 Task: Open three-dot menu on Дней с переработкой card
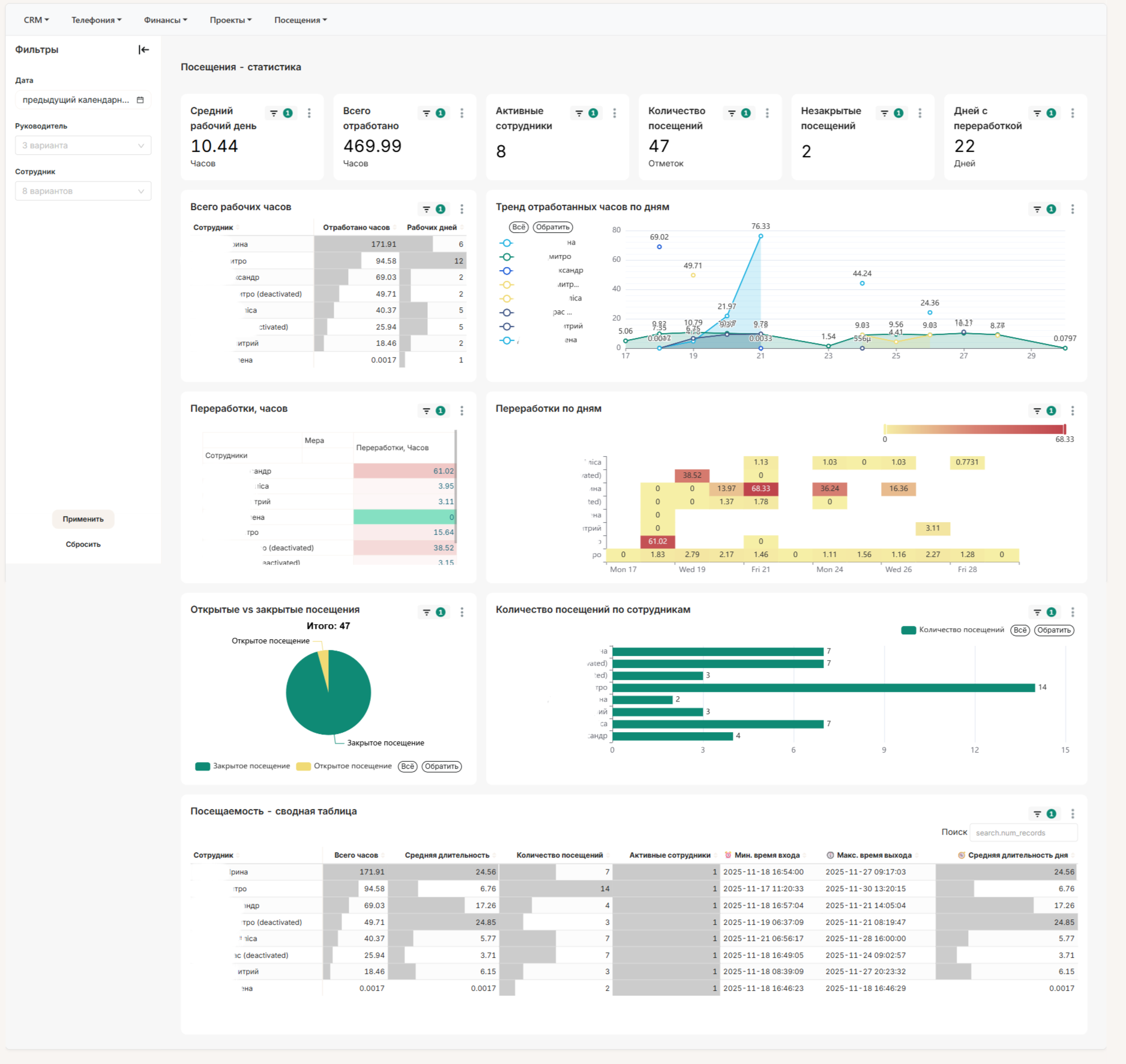(1073, 113)
